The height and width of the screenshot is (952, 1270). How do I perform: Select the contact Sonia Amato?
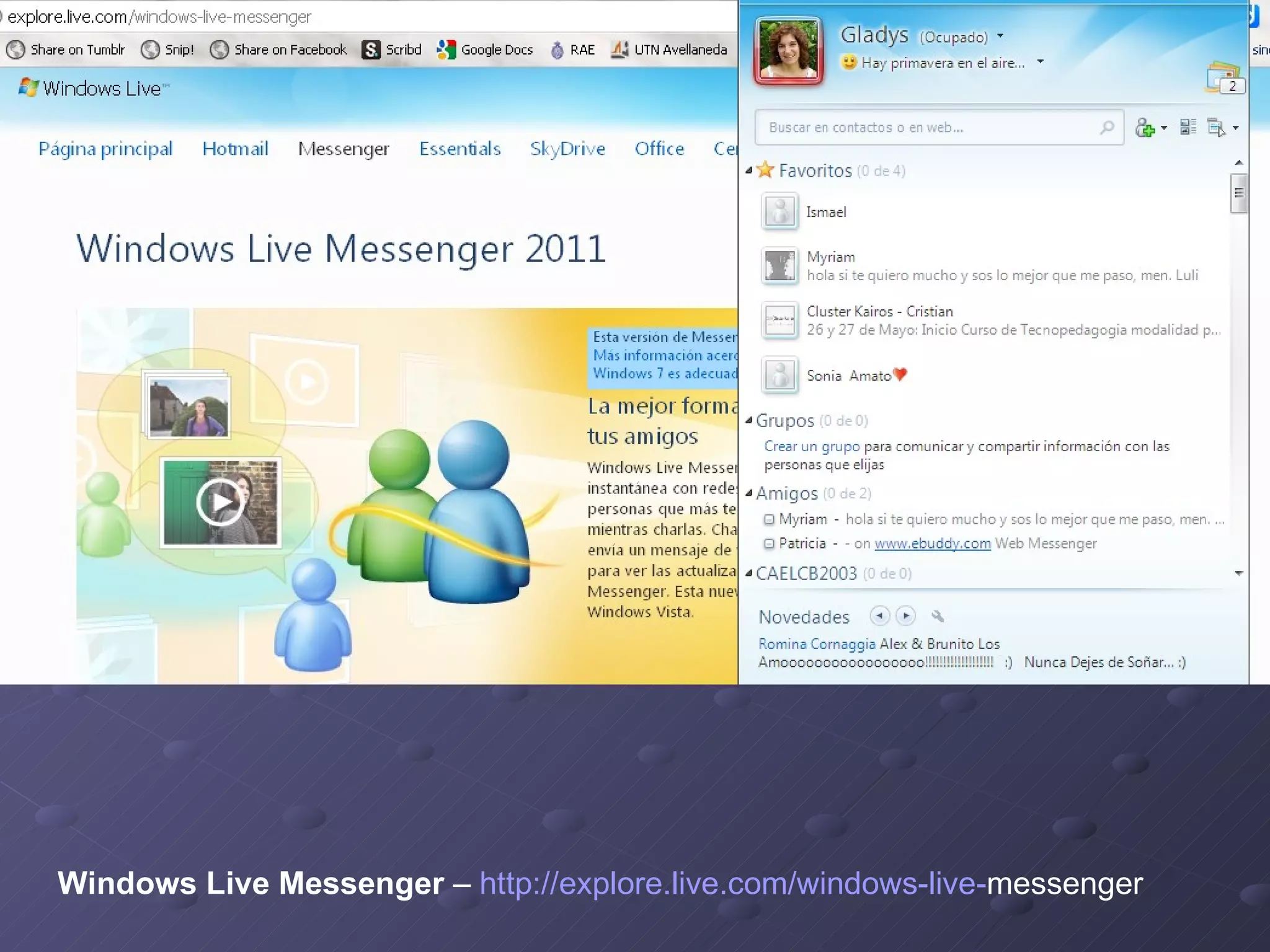856,375
